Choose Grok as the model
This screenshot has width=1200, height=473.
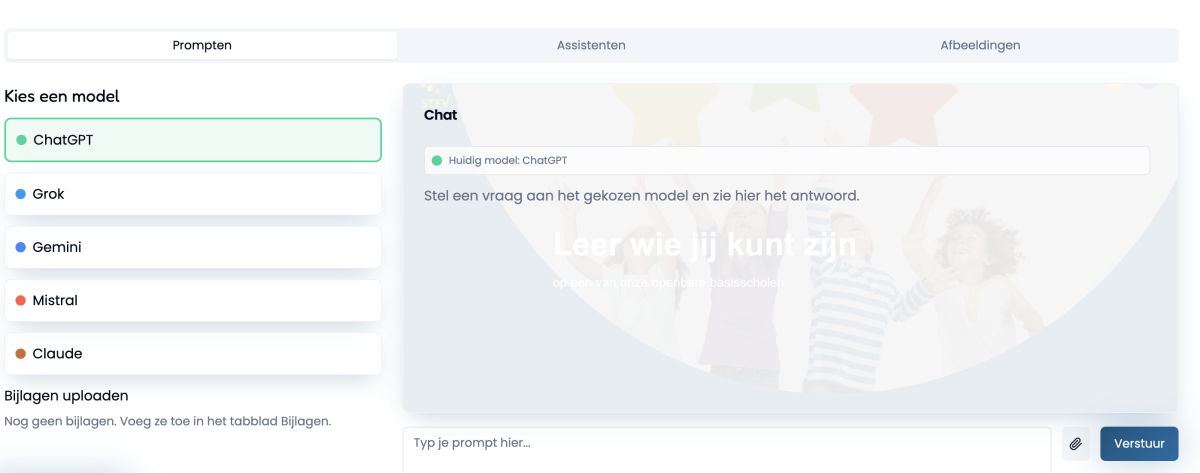click(192, 194)
